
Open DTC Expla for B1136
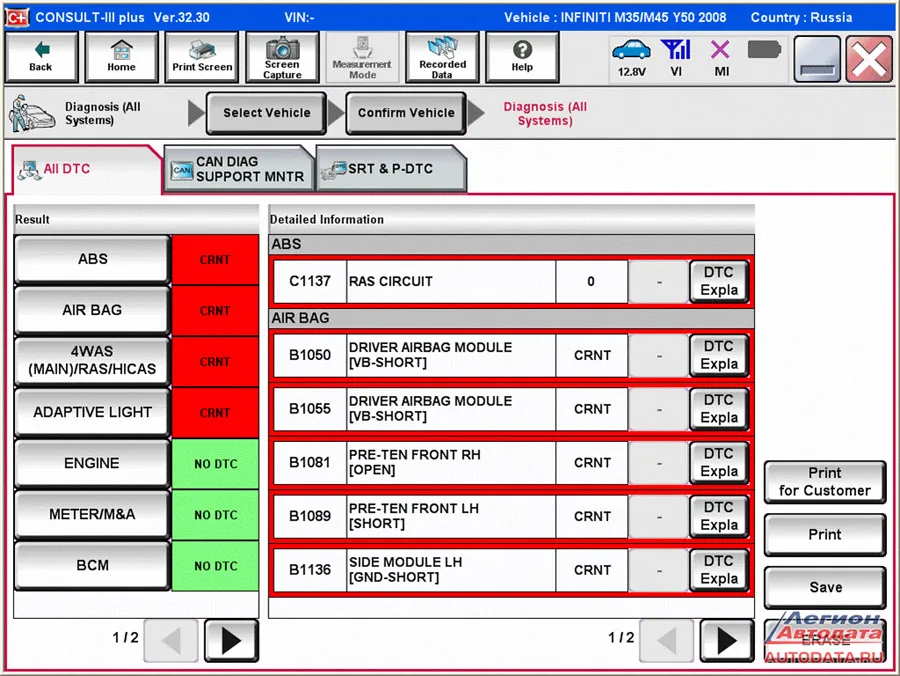point(719,570)
